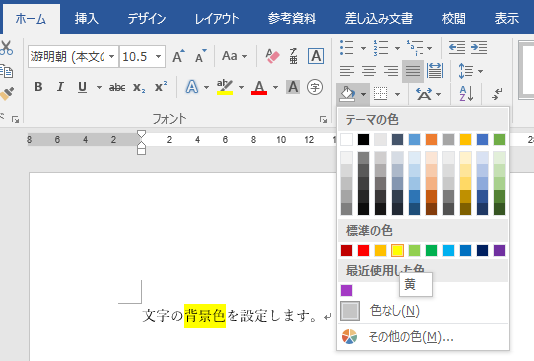This screenshot has width=534, height=361.
Task: Toggle subscript formatting
Action: (139, 88)
